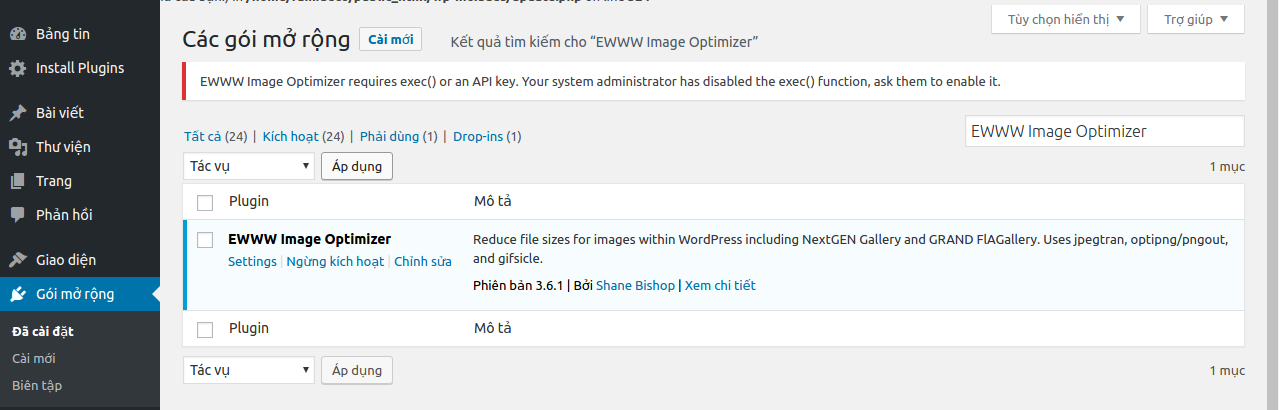Viewport: 1279px width, 410px height.
Task: Filter by Phải dùng (1)
Action: click(398, 136)
